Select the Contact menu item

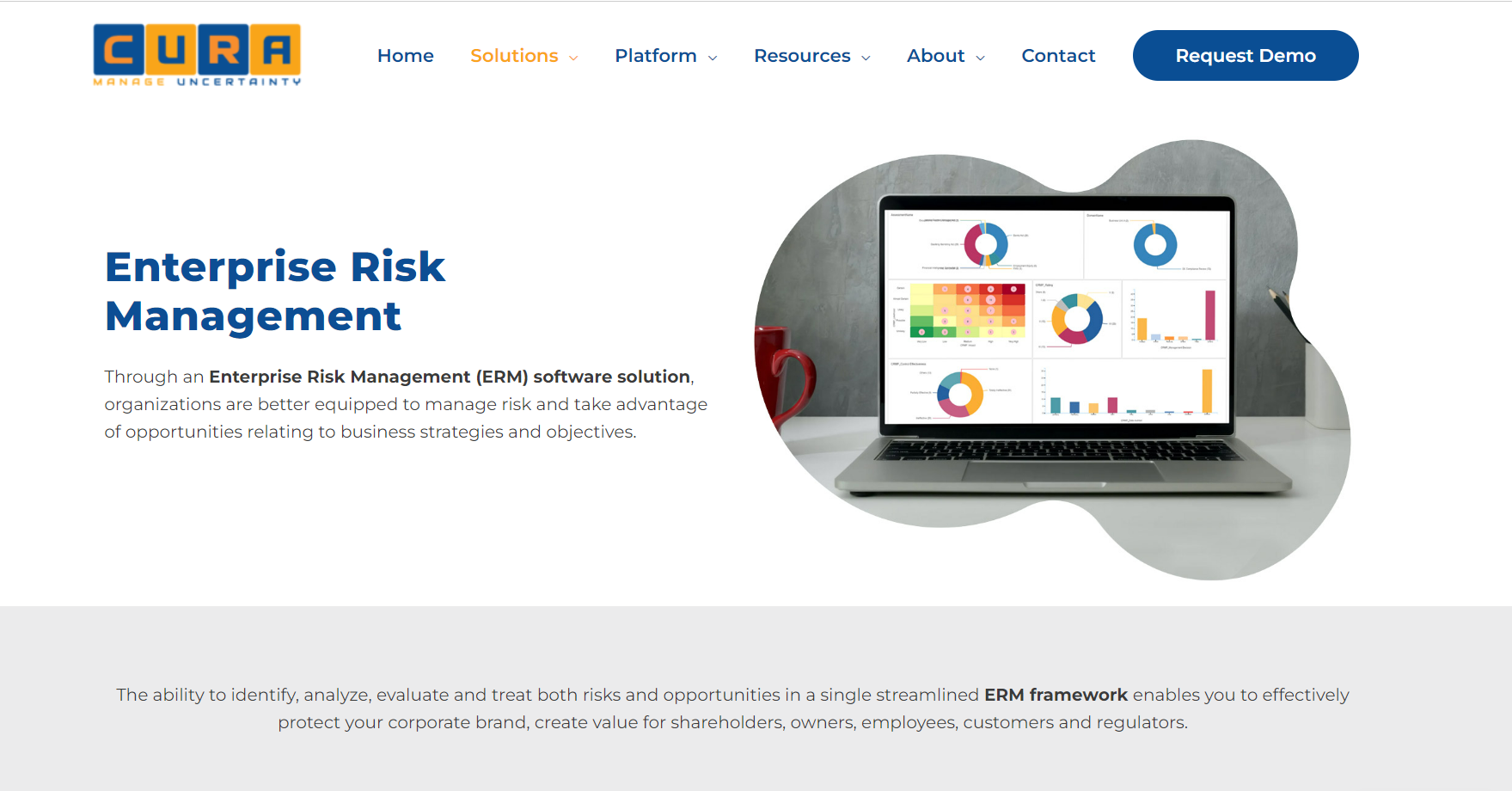pyautogui.click(x=1058, y=55)
